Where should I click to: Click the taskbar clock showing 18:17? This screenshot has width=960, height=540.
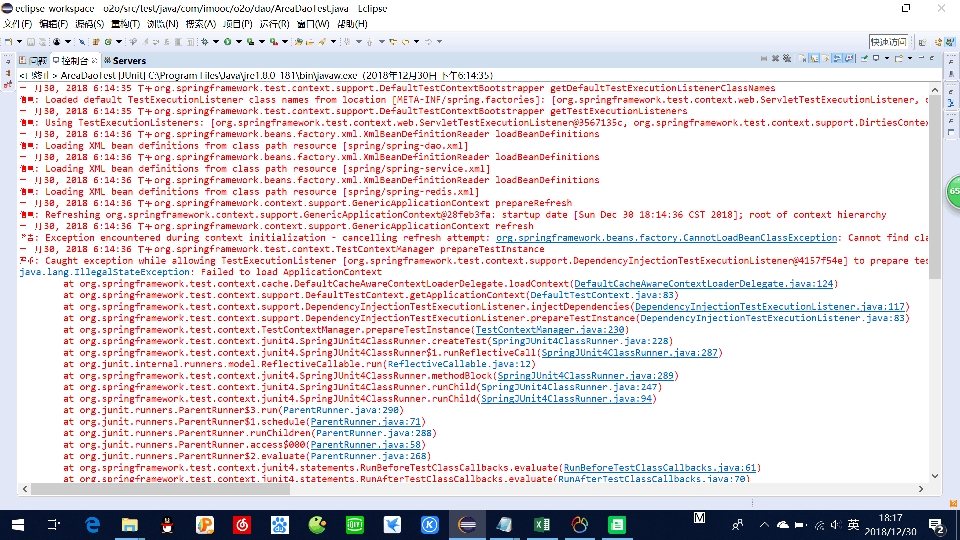(890, 525)
